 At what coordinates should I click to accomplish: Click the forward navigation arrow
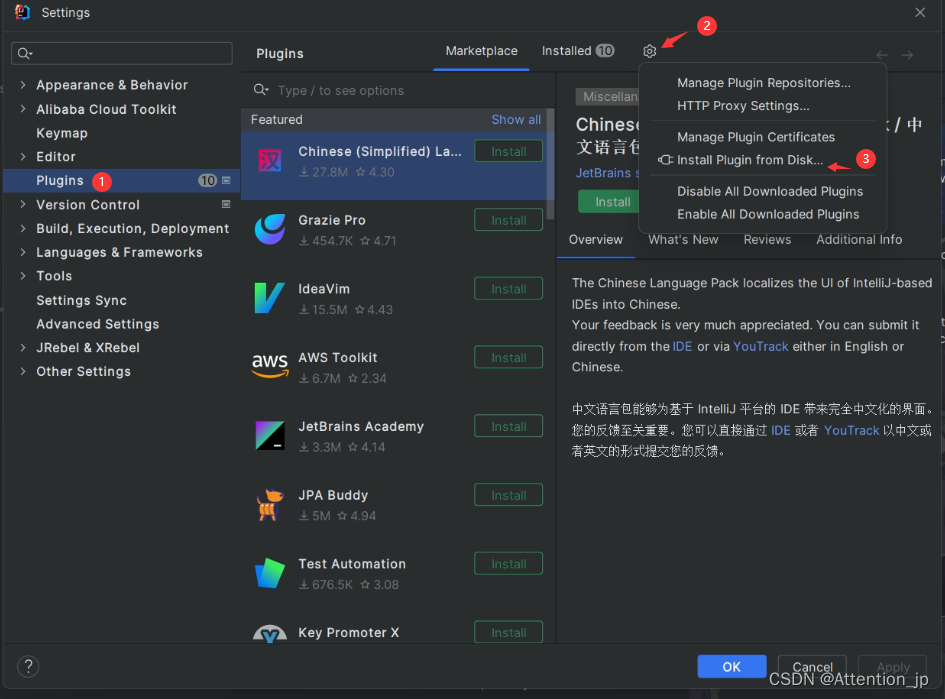906,53
